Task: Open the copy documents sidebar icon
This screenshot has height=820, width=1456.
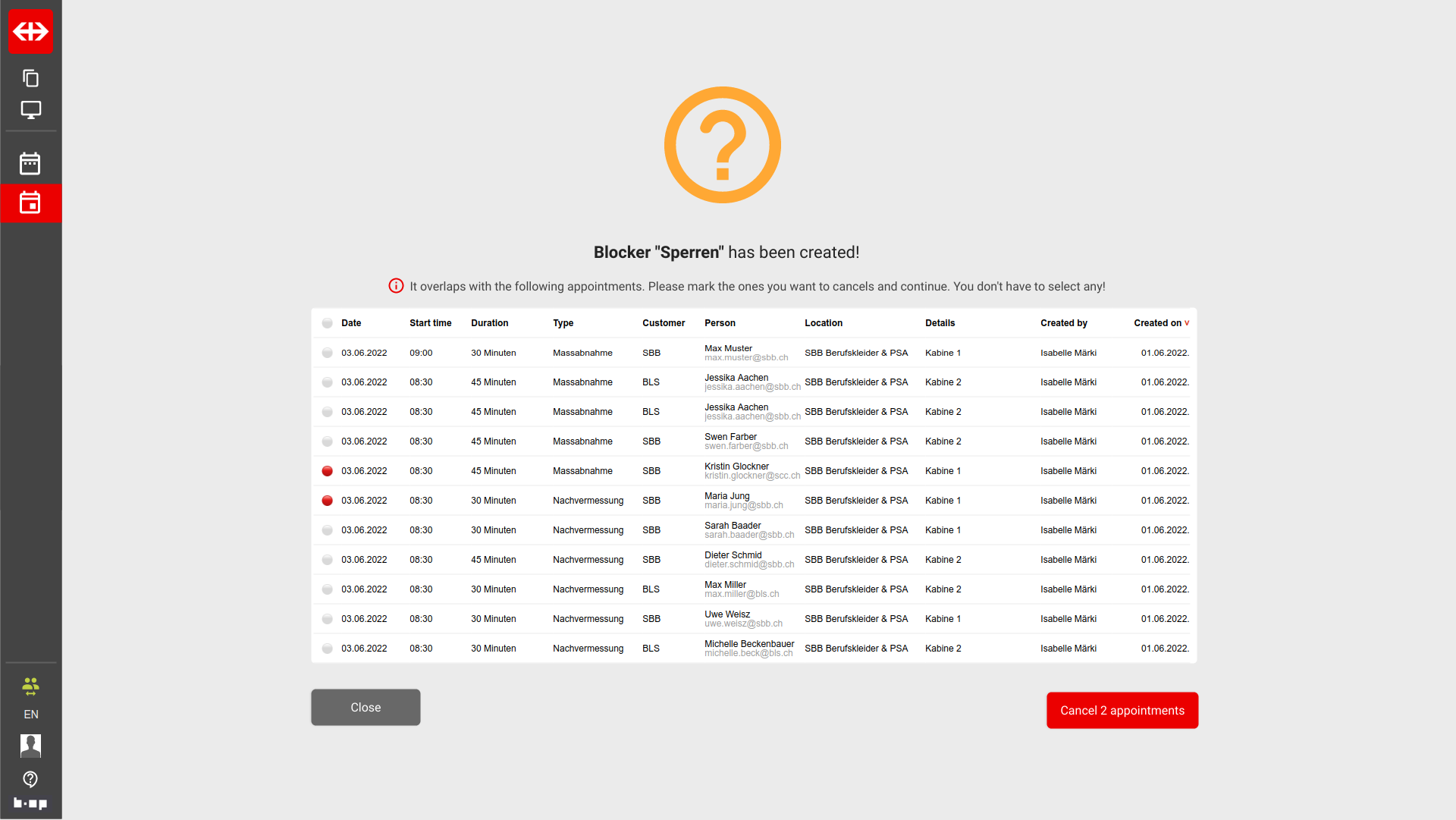Action: 30,78
